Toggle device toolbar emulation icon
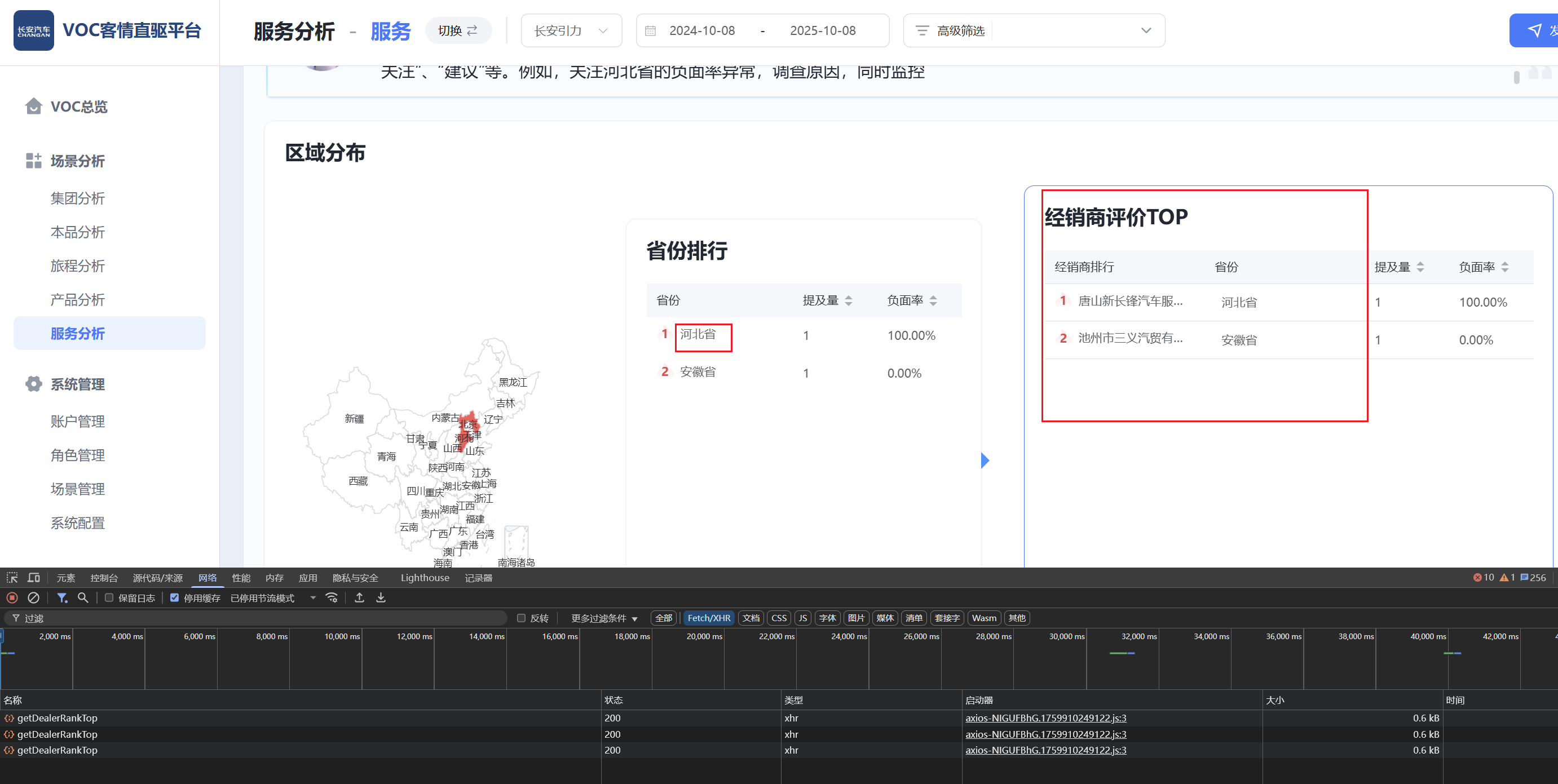Viewport: 1558px width, 784px height. 34,578
